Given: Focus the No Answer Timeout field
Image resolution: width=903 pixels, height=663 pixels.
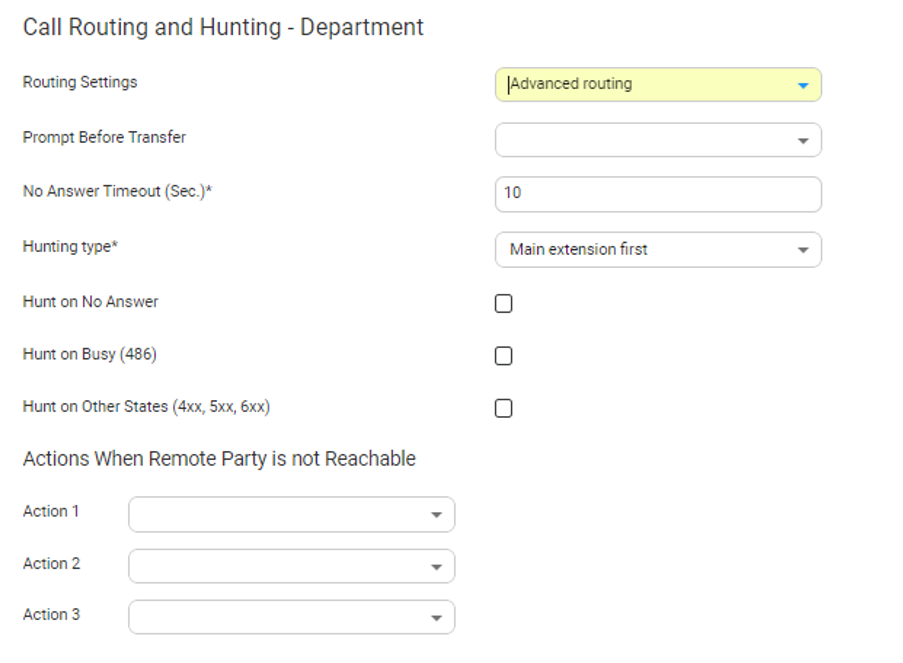Looking at the screenshot, I should (x=658, y=194).
